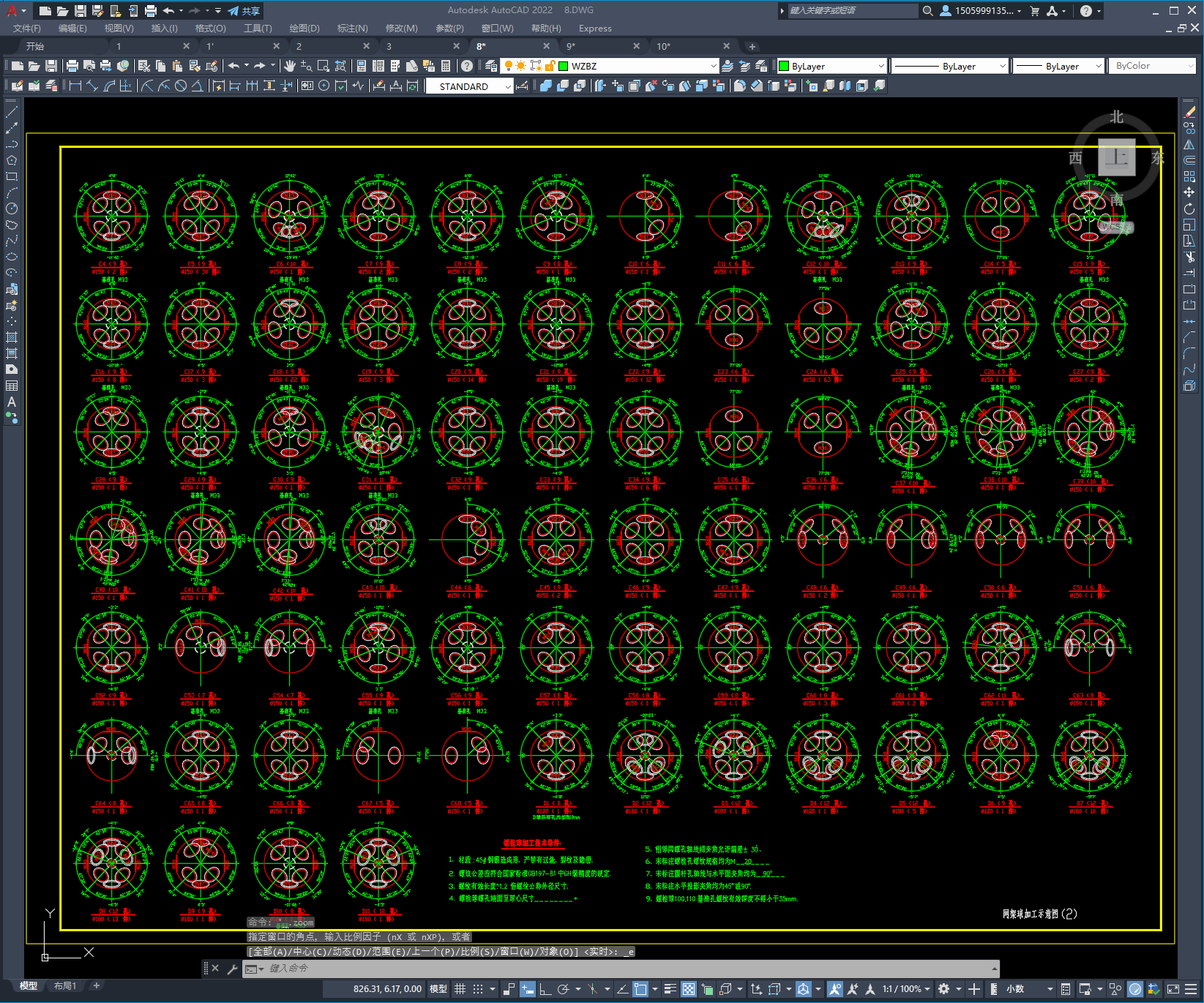Image resolution: width=1204 pixels, height=1003 pixels.
Task: Select the Line tool in the draw toolbar
Action: click(12, 112)
